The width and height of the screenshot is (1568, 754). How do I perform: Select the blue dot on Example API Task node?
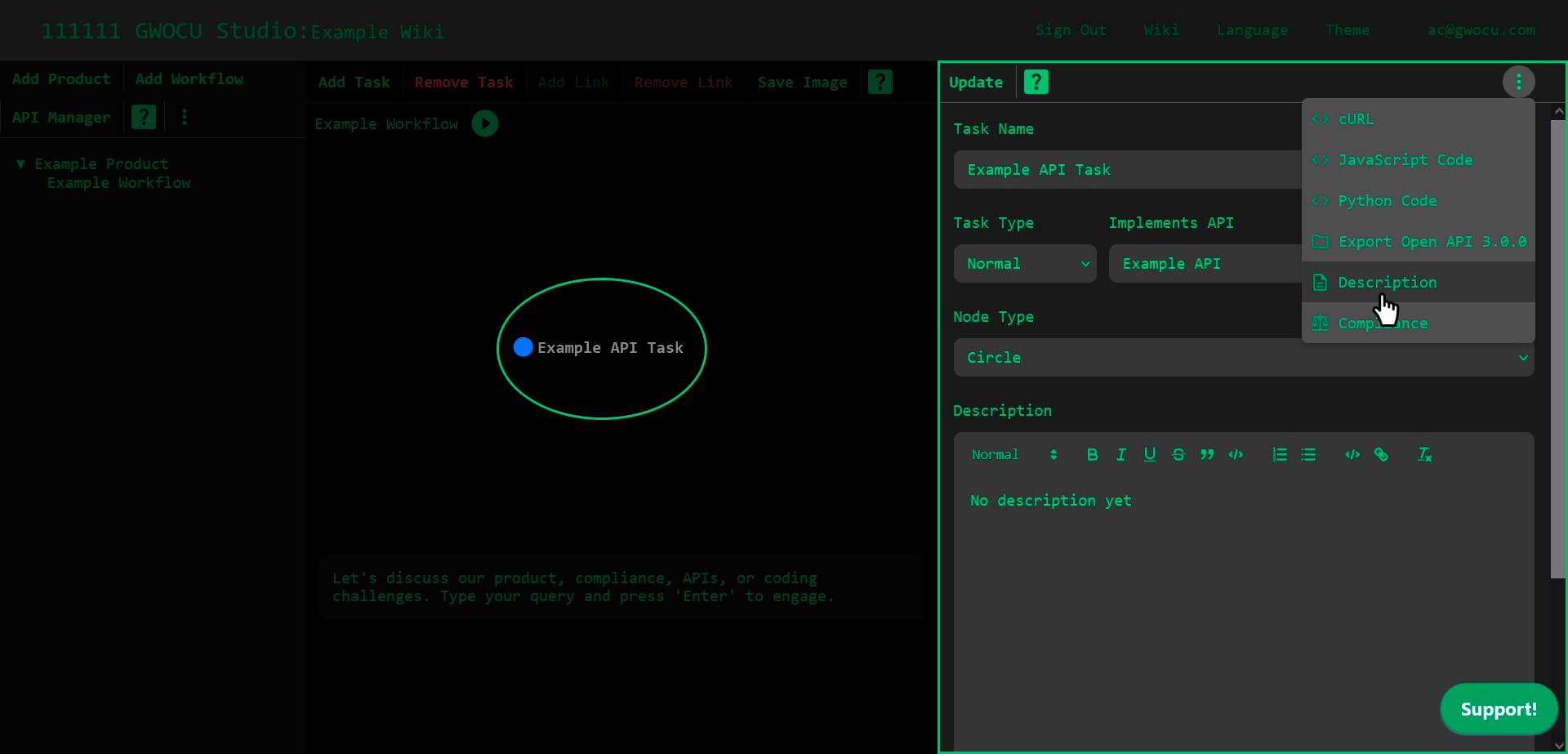[523, 347]
